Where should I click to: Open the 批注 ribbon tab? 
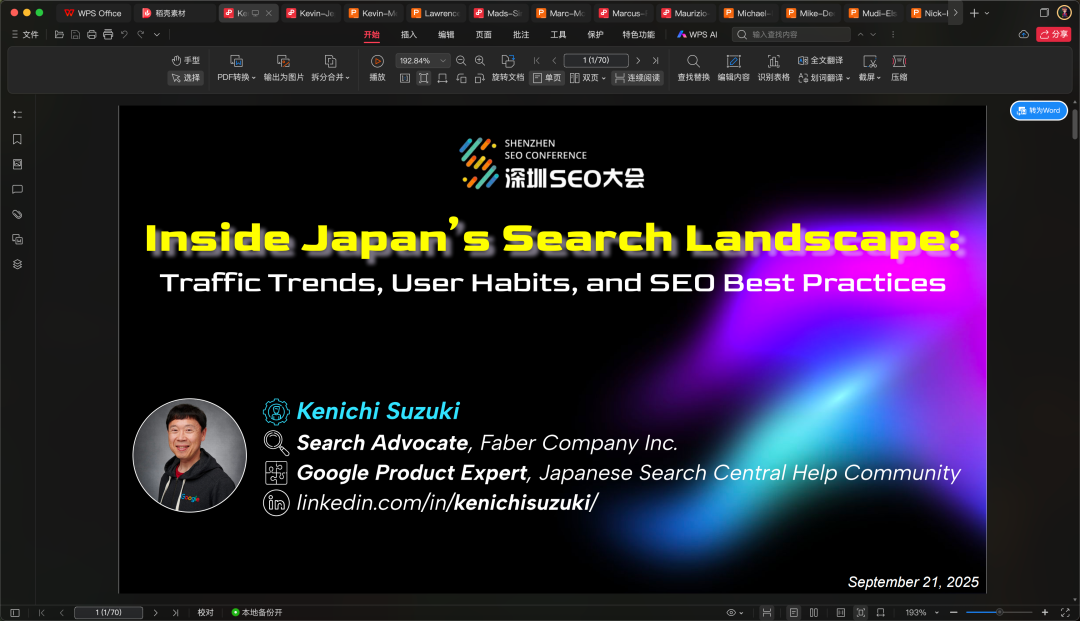[x=521, y=34]
